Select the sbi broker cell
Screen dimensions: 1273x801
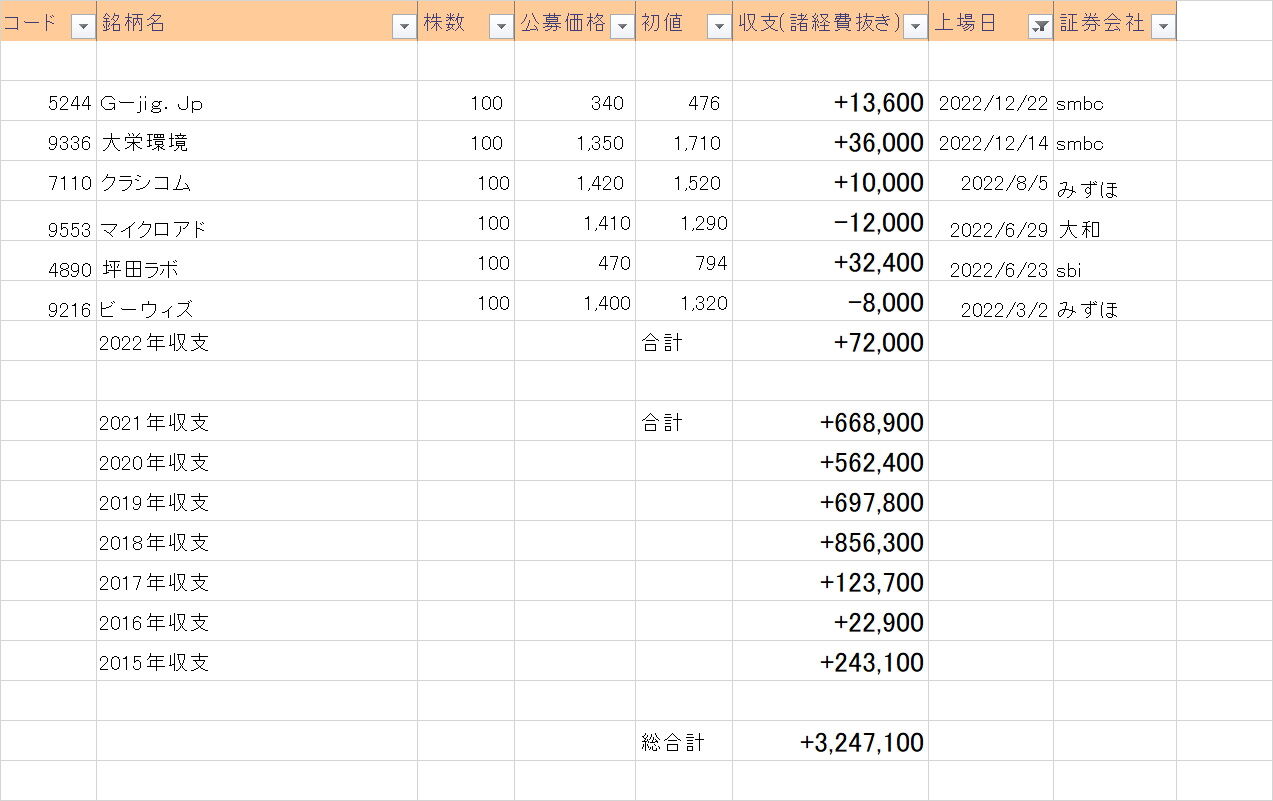tap(1115, 261)
